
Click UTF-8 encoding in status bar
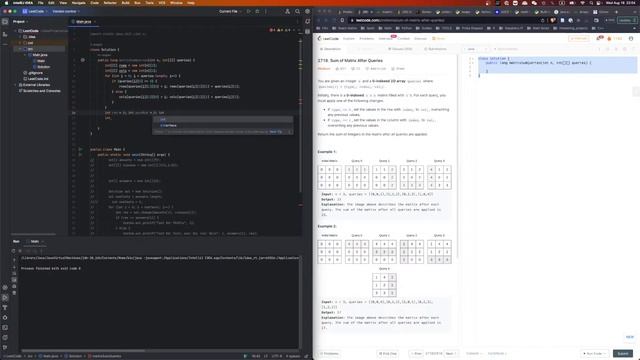coord(277,356)
